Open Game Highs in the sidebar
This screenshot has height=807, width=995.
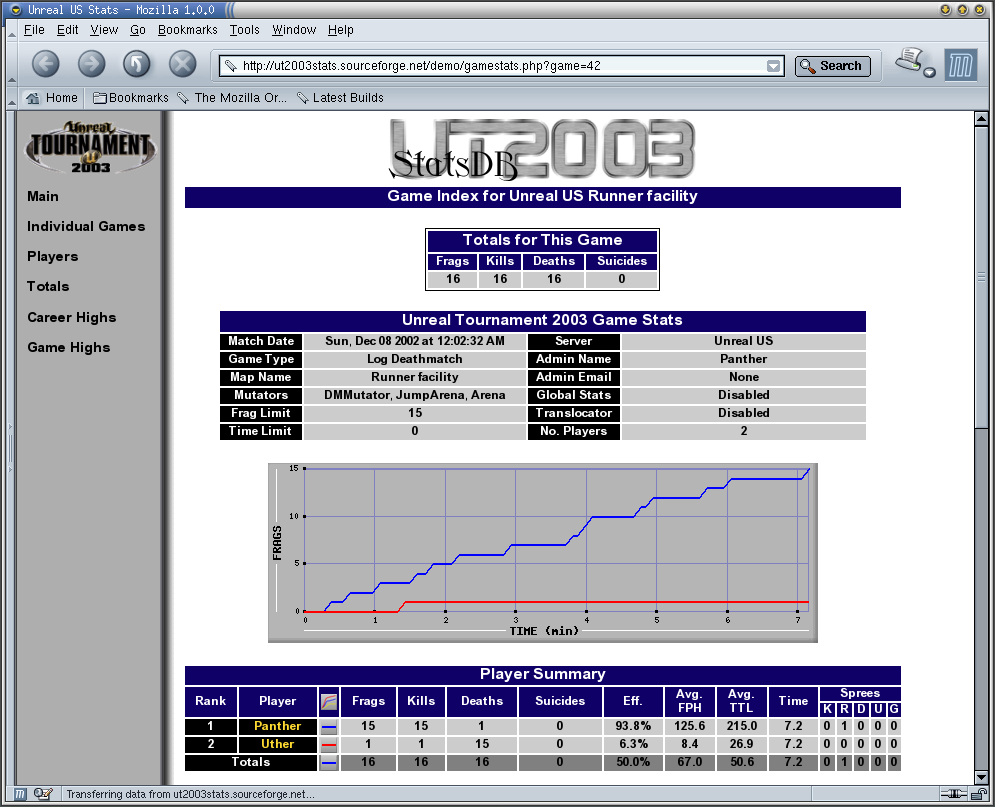click(69, 348)
